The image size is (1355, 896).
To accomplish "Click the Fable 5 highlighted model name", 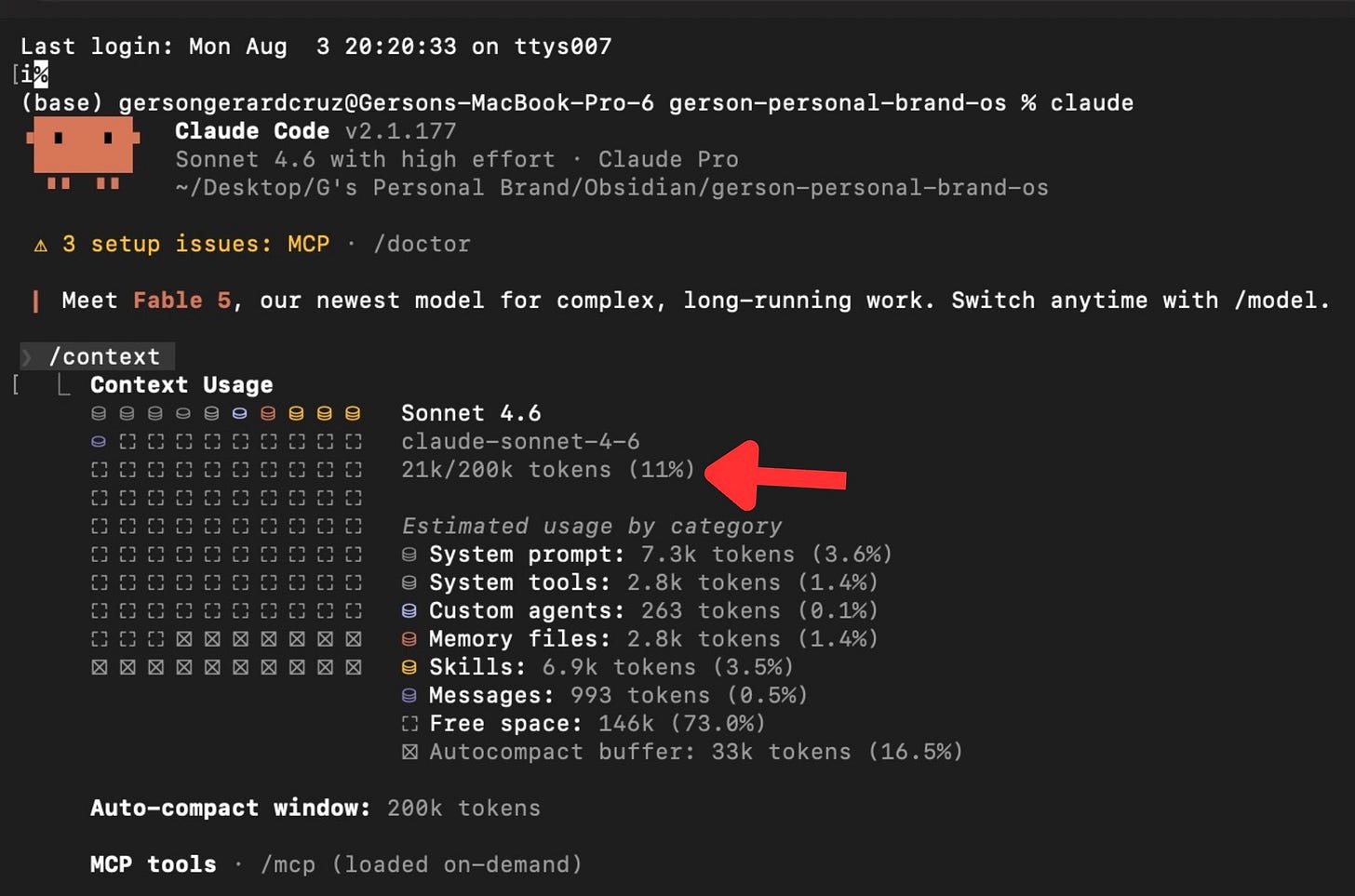I will (181, 301).
